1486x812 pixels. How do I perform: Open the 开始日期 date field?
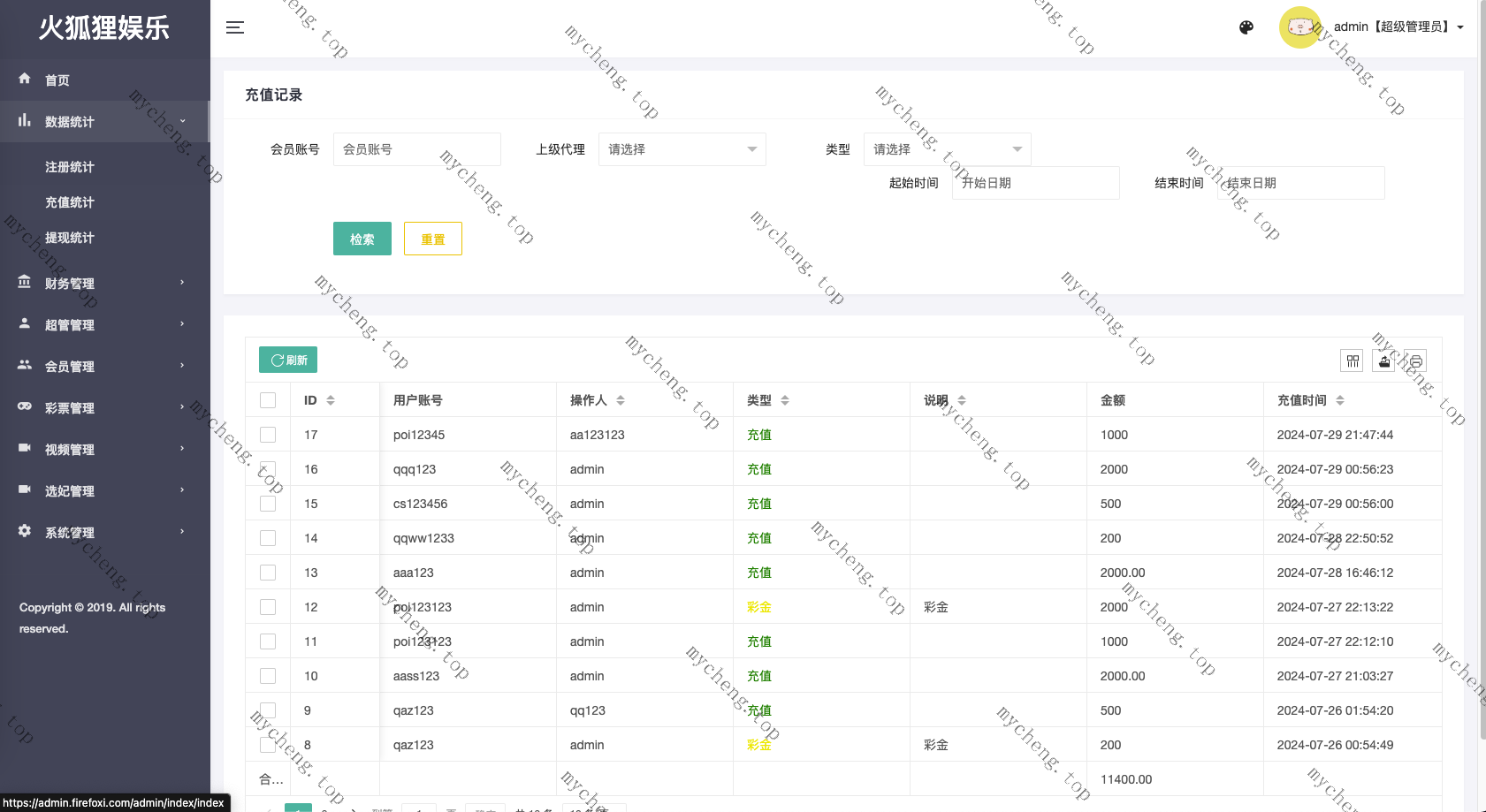pos(1036,183)
